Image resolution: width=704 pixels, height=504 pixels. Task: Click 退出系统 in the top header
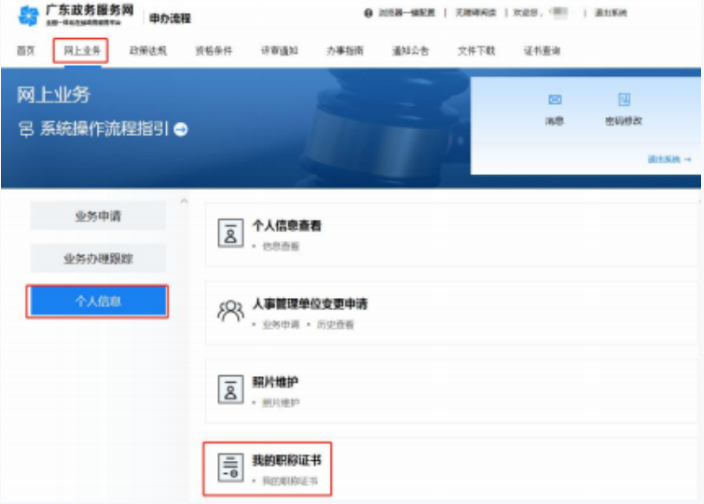(611, 13)
